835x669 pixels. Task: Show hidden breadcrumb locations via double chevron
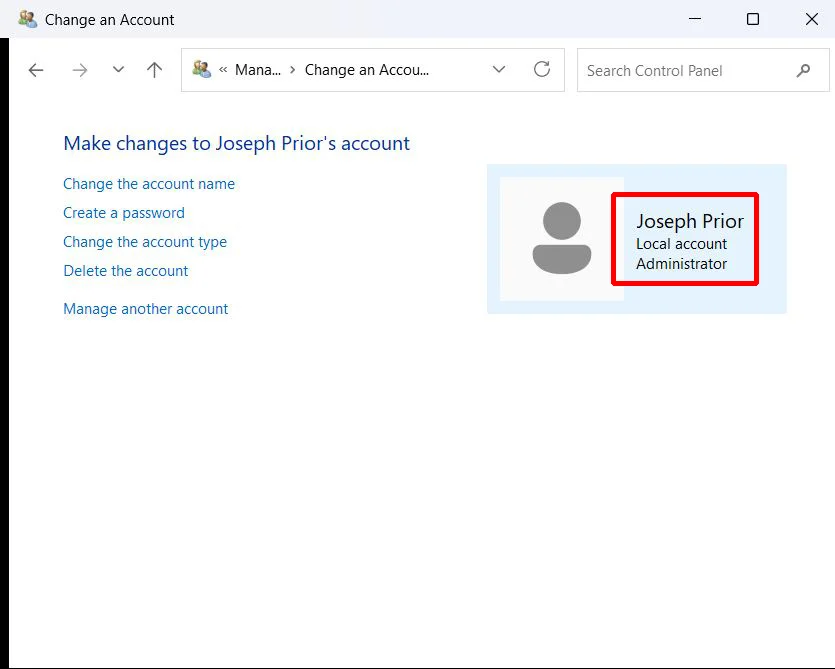(223, 70)
